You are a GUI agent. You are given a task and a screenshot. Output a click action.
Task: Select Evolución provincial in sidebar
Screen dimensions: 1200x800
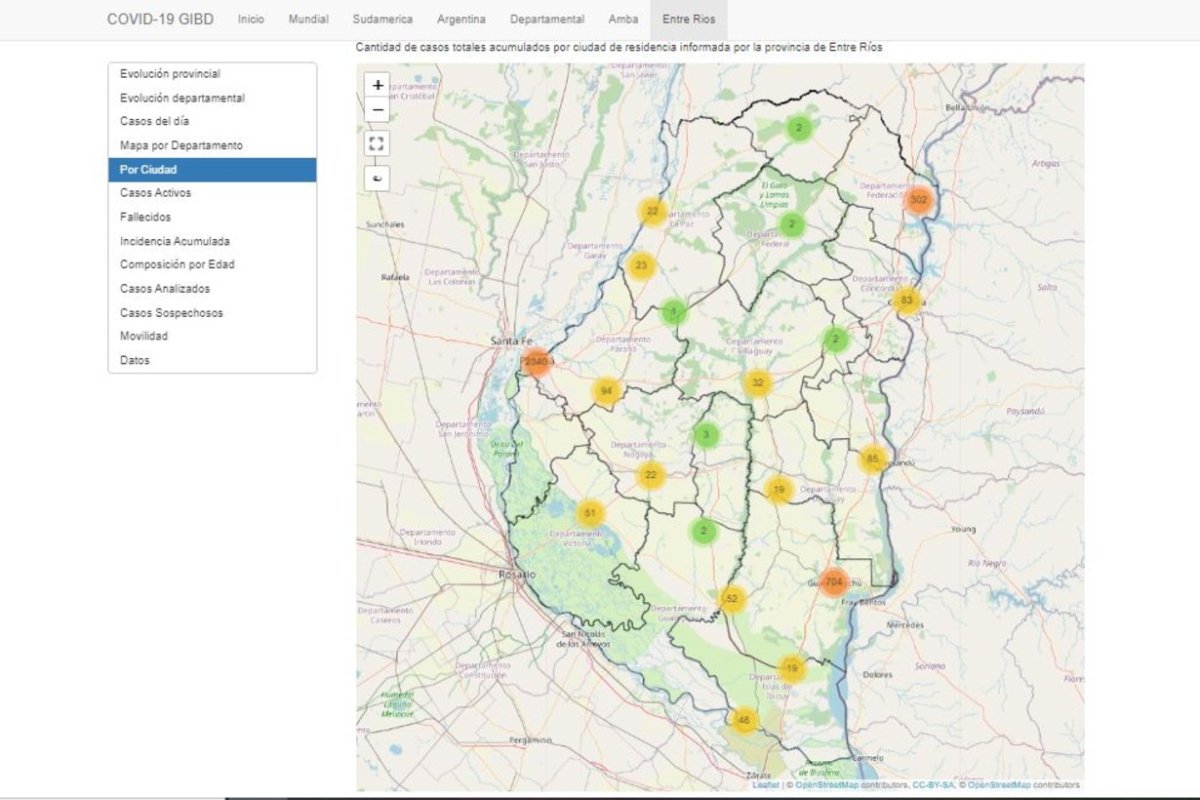coord(212,74)
